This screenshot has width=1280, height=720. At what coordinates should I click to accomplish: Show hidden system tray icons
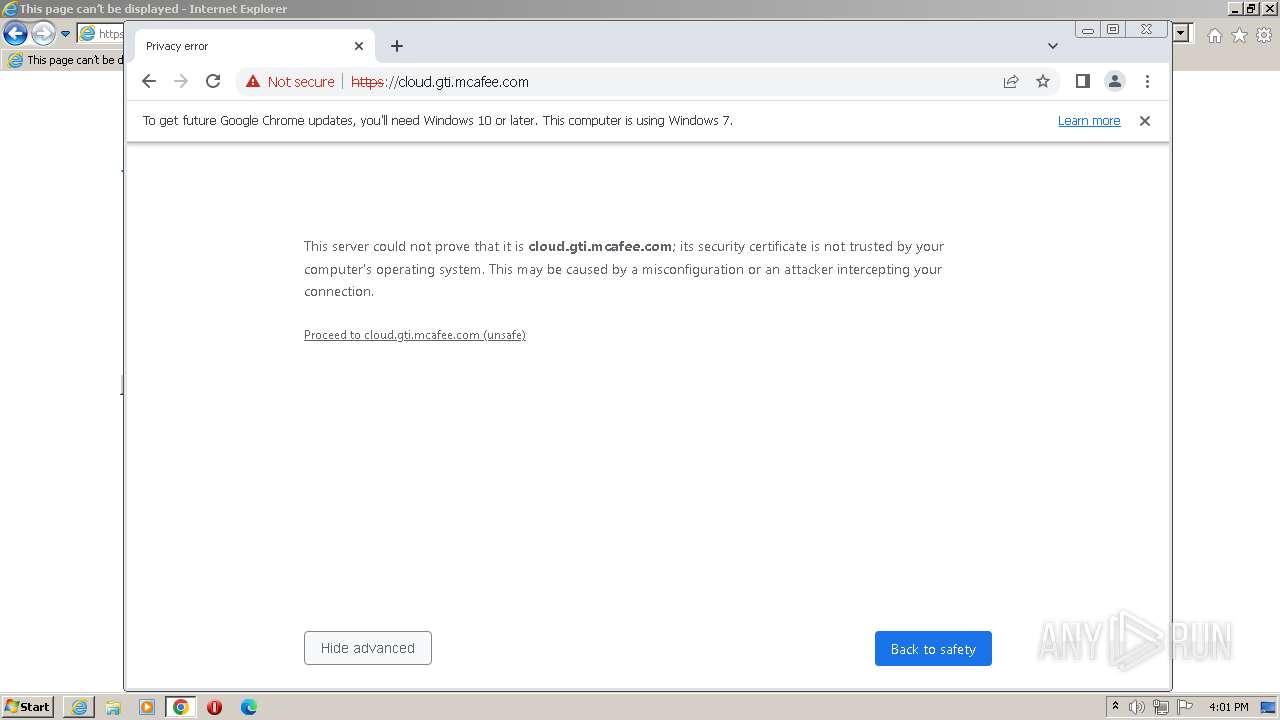coord(1115,707)
